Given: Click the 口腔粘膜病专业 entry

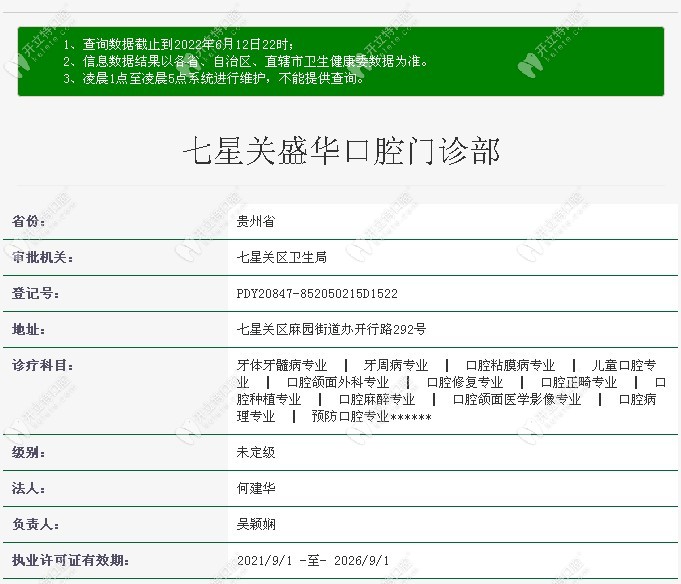Looking at the screenshot, I should click(510, 366).
